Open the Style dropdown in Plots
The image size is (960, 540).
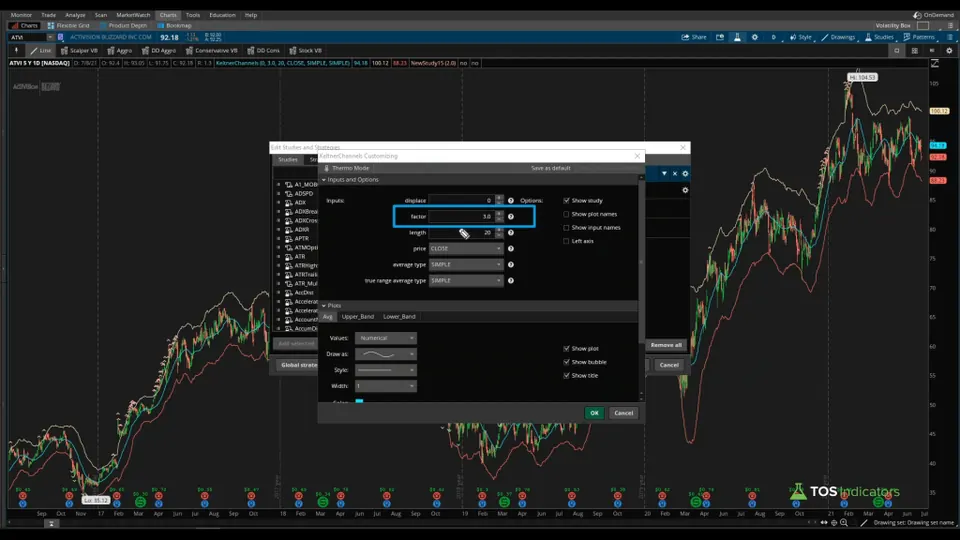(386, 370)
